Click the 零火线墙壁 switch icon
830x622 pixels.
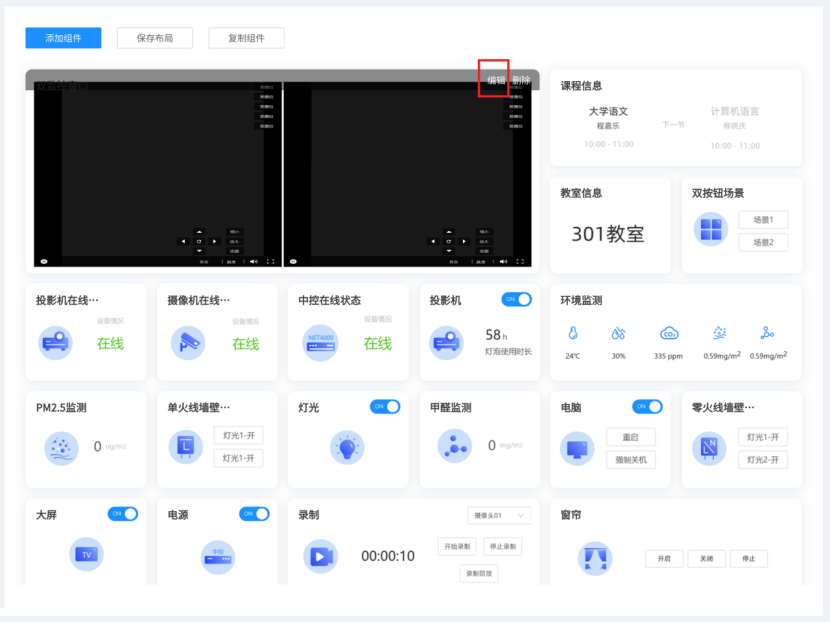(x=709, y=448)
